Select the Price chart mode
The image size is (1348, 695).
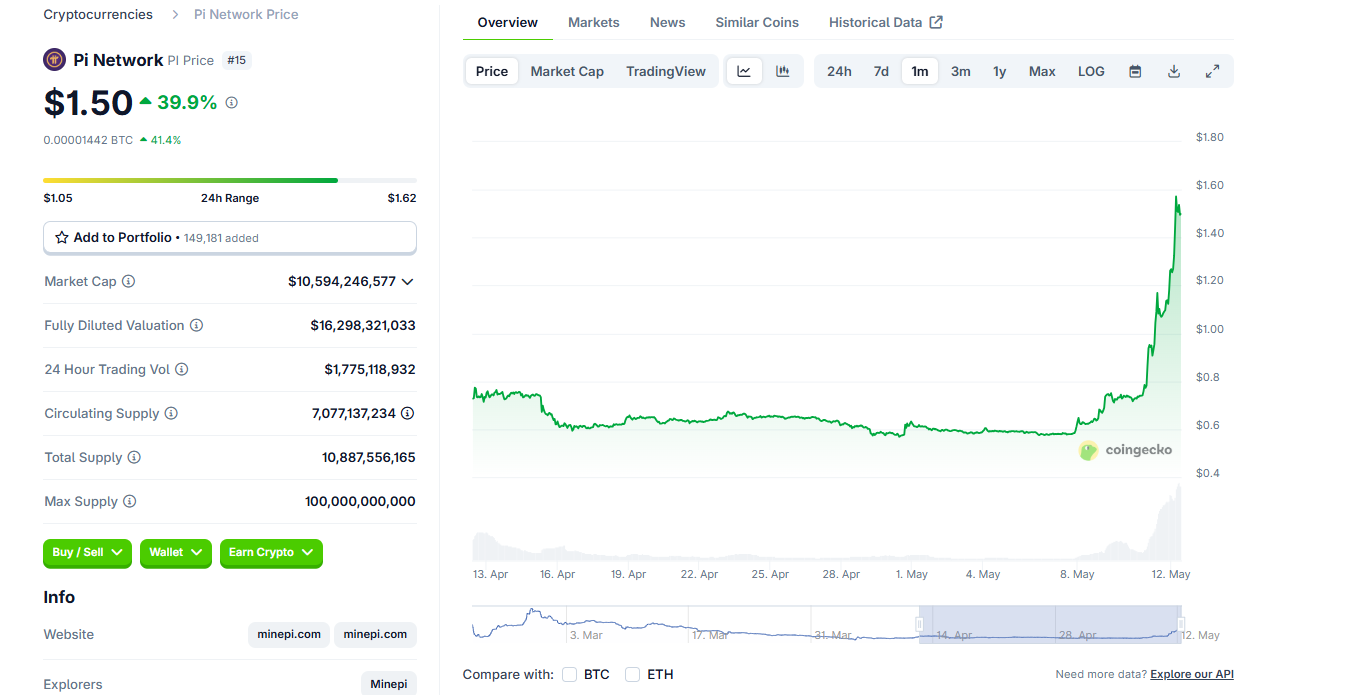(492, 71)
